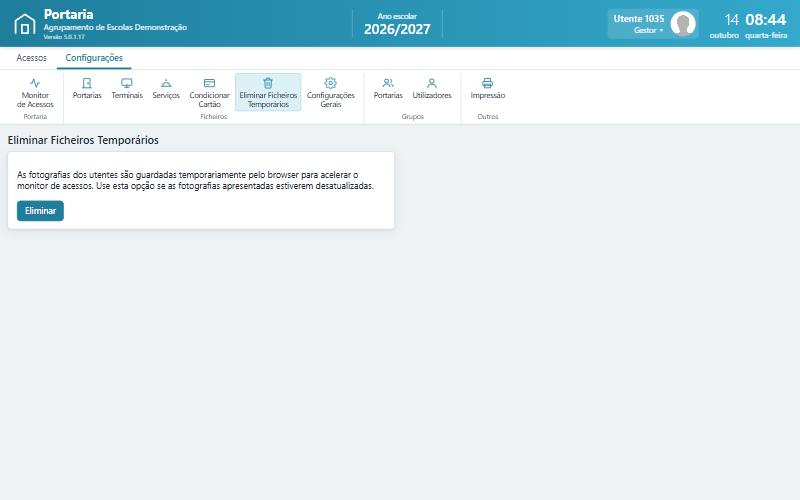Screen dimensions: 800x500
Task: Select the Configurações tab
Action: tap(94, 58)
